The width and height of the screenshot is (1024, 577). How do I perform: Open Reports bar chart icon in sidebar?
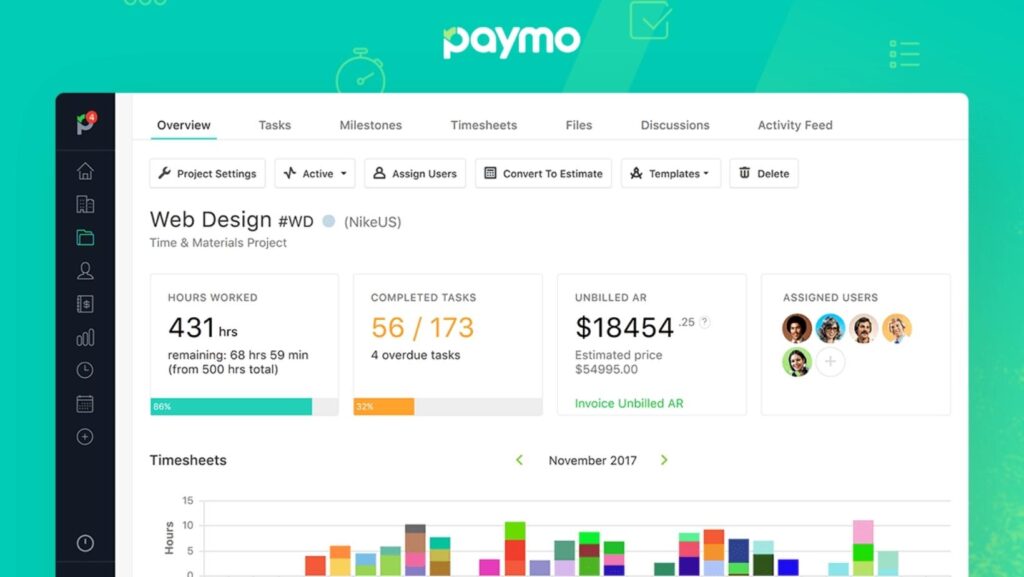click(x=85, y=337)
